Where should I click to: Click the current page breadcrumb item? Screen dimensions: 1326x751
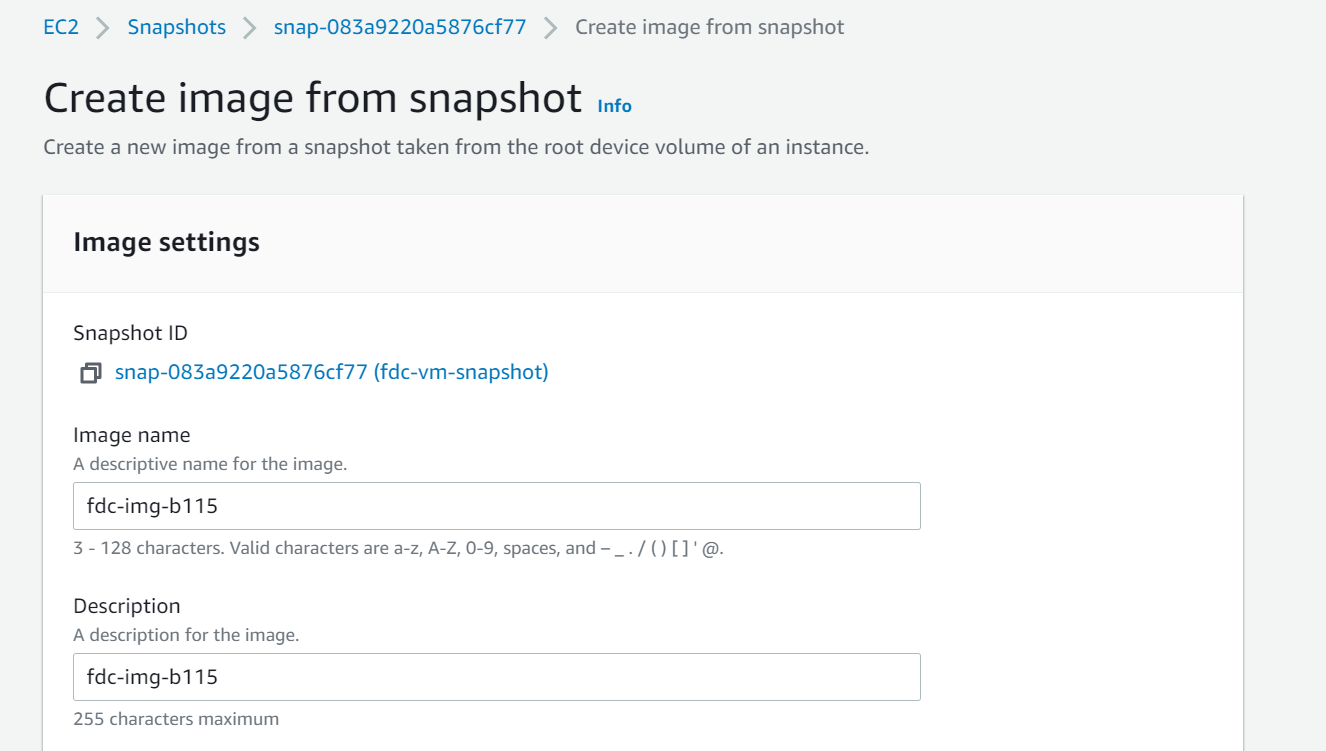(x=709, y=27)
